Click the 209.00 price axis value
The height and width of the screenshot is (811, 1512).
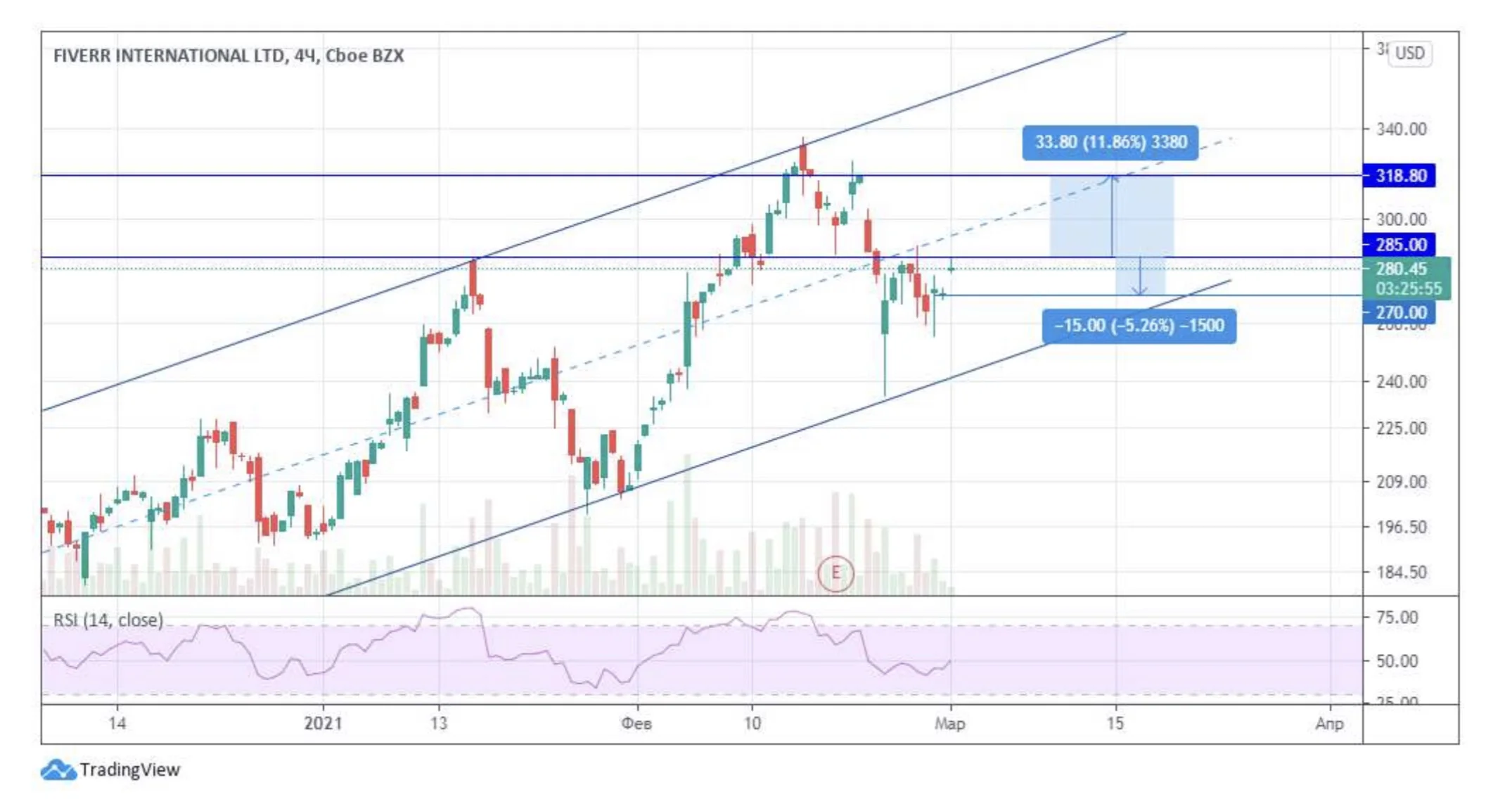[x=1401, y=482]
